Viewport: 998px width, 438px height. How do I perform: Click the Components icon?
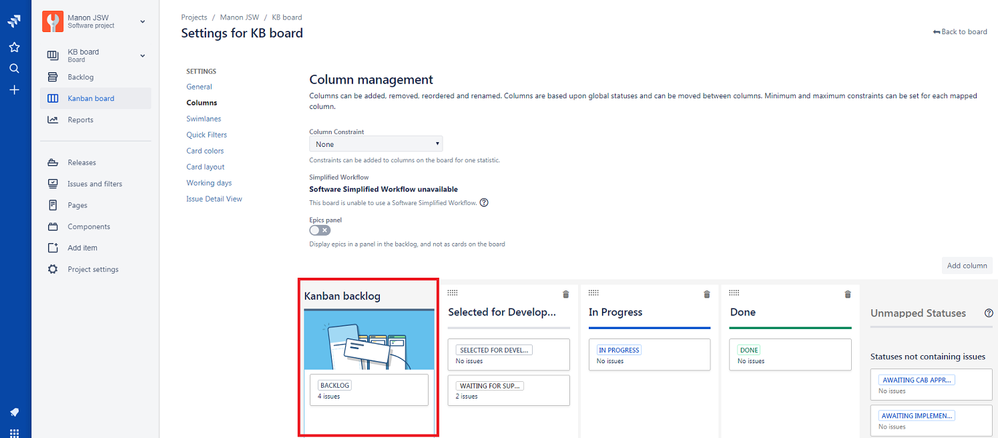[x=53, y=227]
